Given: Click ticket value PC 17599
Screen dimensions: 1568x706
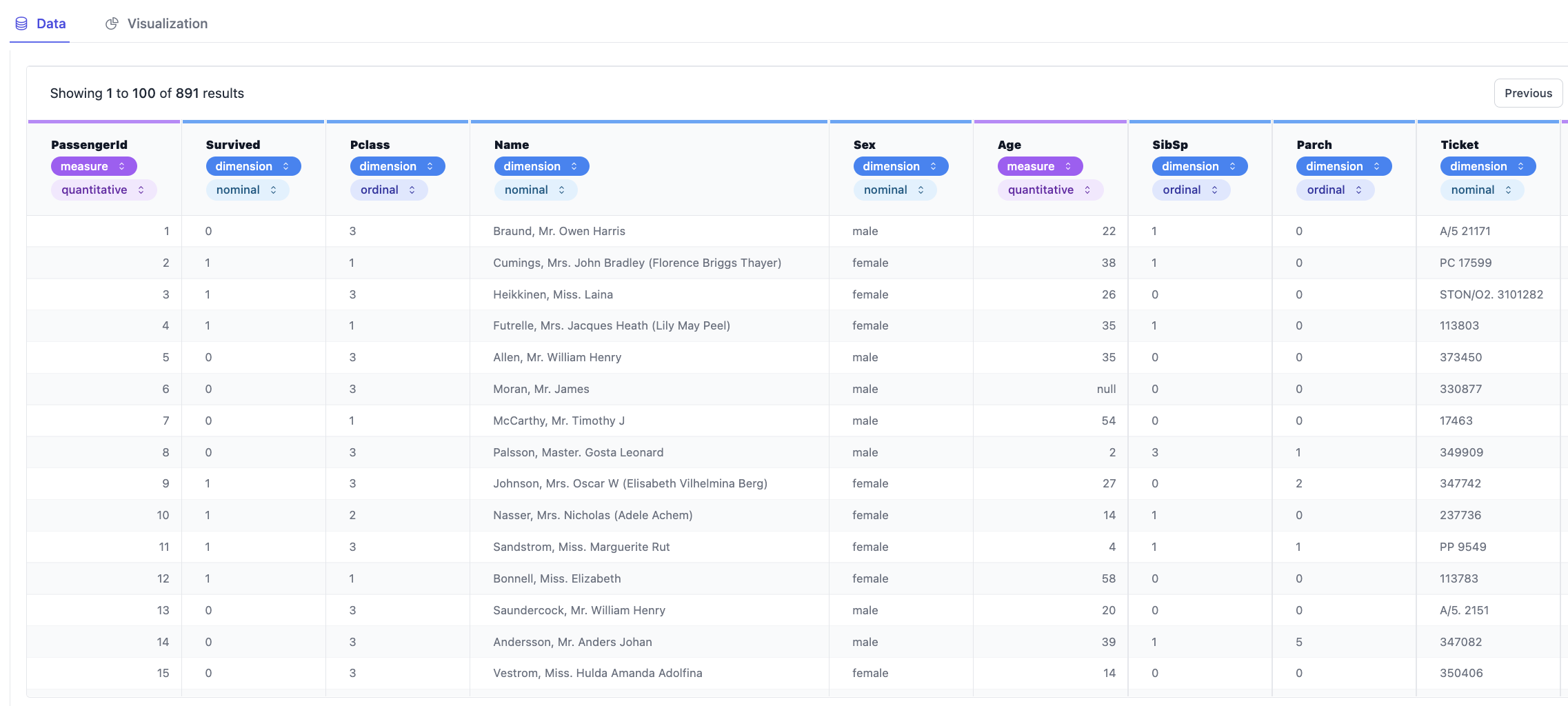Looking at the screenshot, I should click(1465, 263).
